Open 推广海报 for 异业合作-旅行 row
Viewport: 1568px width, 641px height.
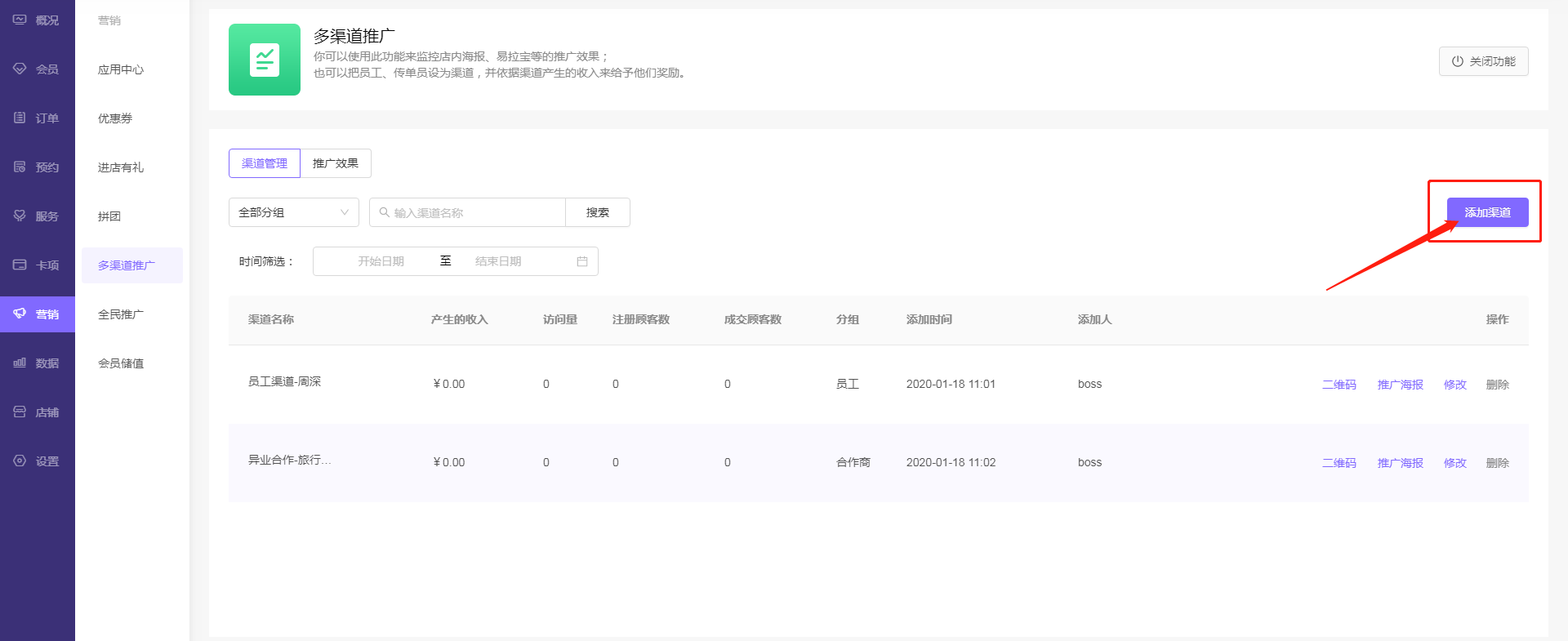[x=1401, y=463]
